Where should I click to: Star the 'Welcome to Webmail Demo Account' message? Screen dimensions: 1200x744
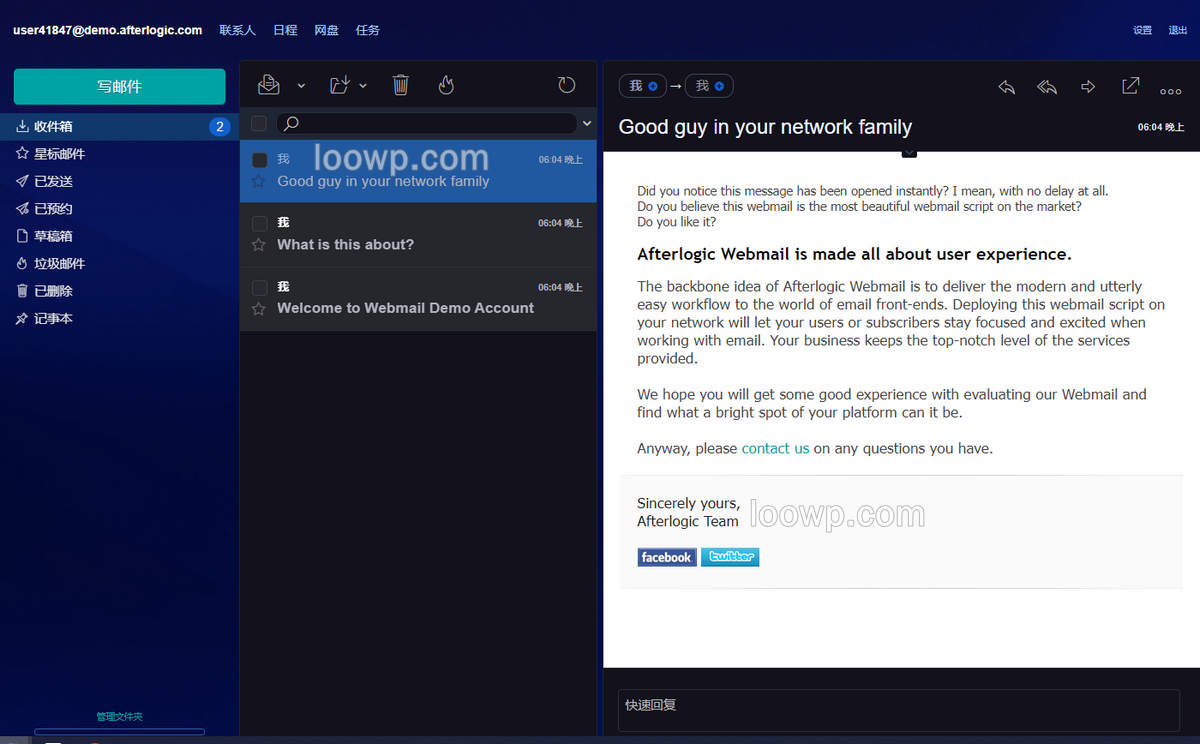click(x=259, y=308)
